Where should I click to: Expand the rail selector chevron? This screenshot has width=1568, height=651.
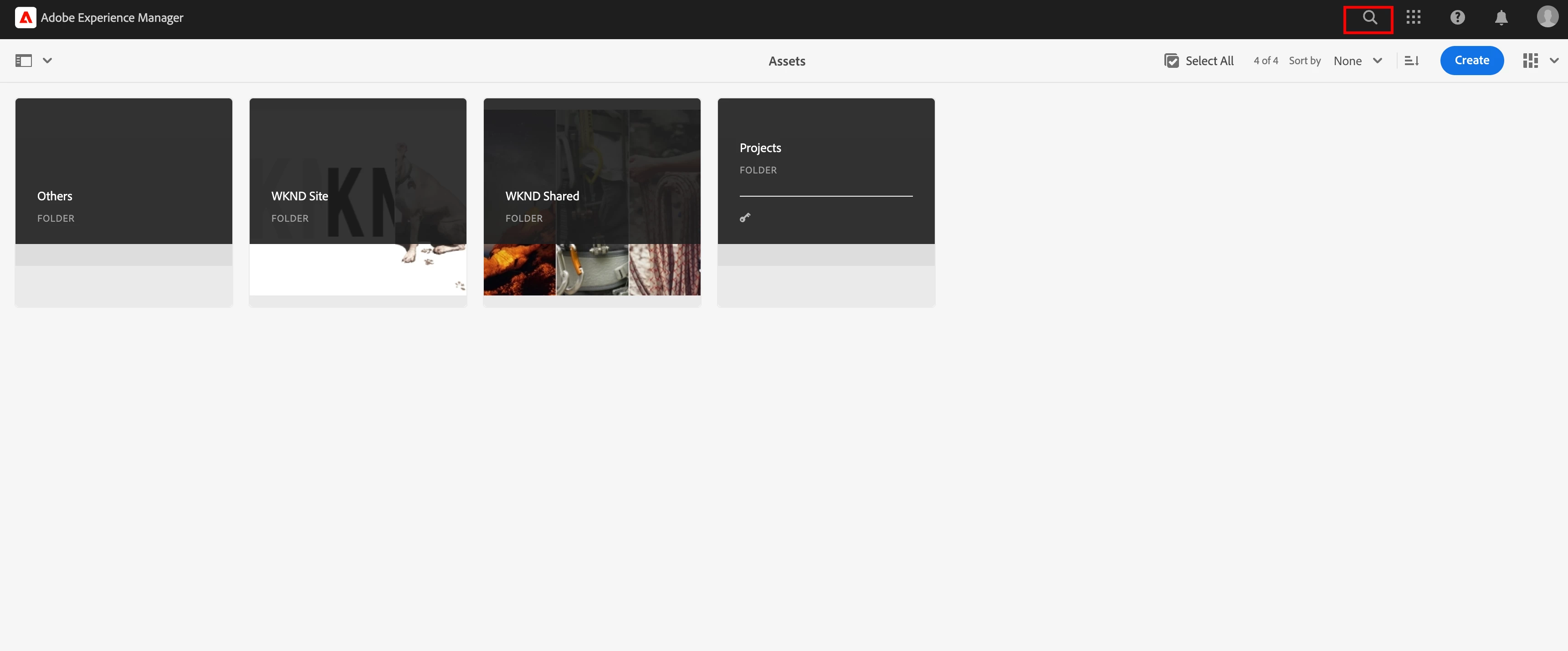(47, 61)
